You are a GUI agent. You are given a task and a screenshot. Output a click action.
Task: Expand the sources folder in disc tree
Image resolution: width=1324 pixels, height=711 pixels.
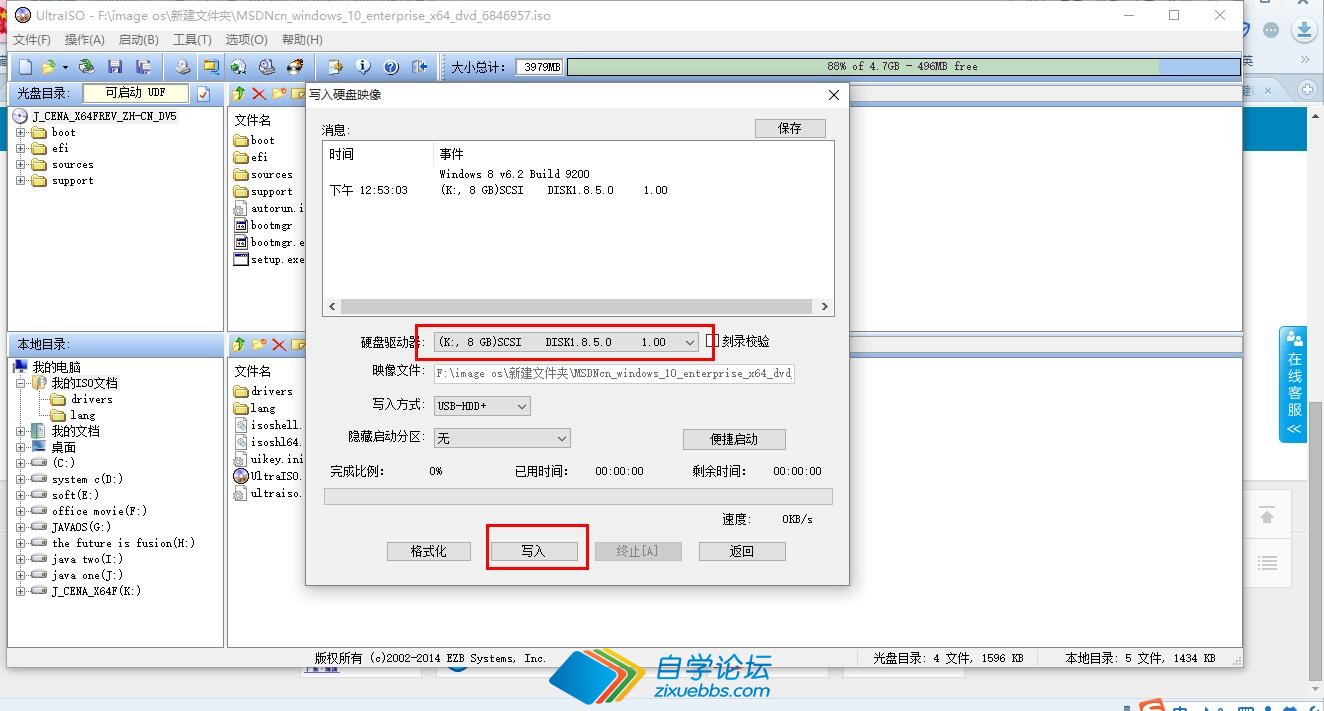[x=21, y=164]
